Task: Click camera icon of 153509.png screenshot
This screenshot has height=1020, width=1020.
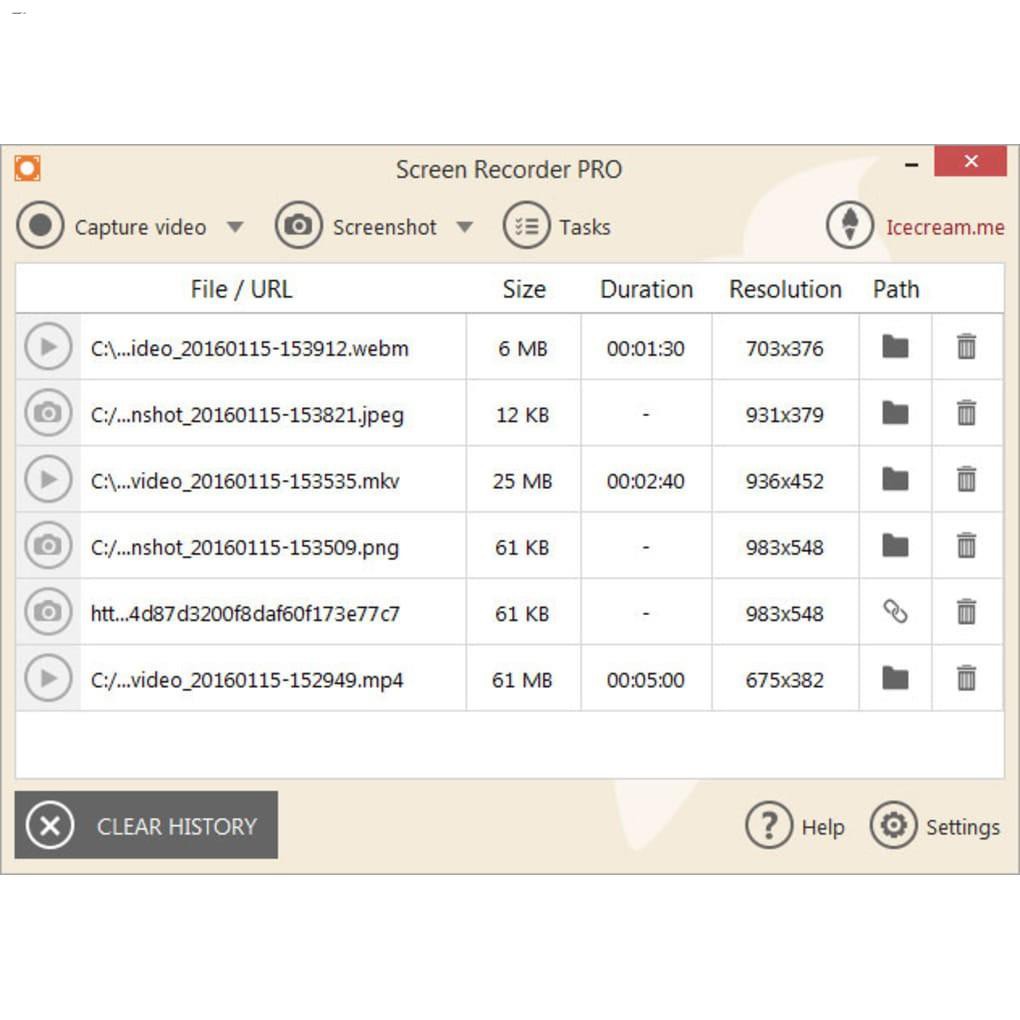Action: 47,546
